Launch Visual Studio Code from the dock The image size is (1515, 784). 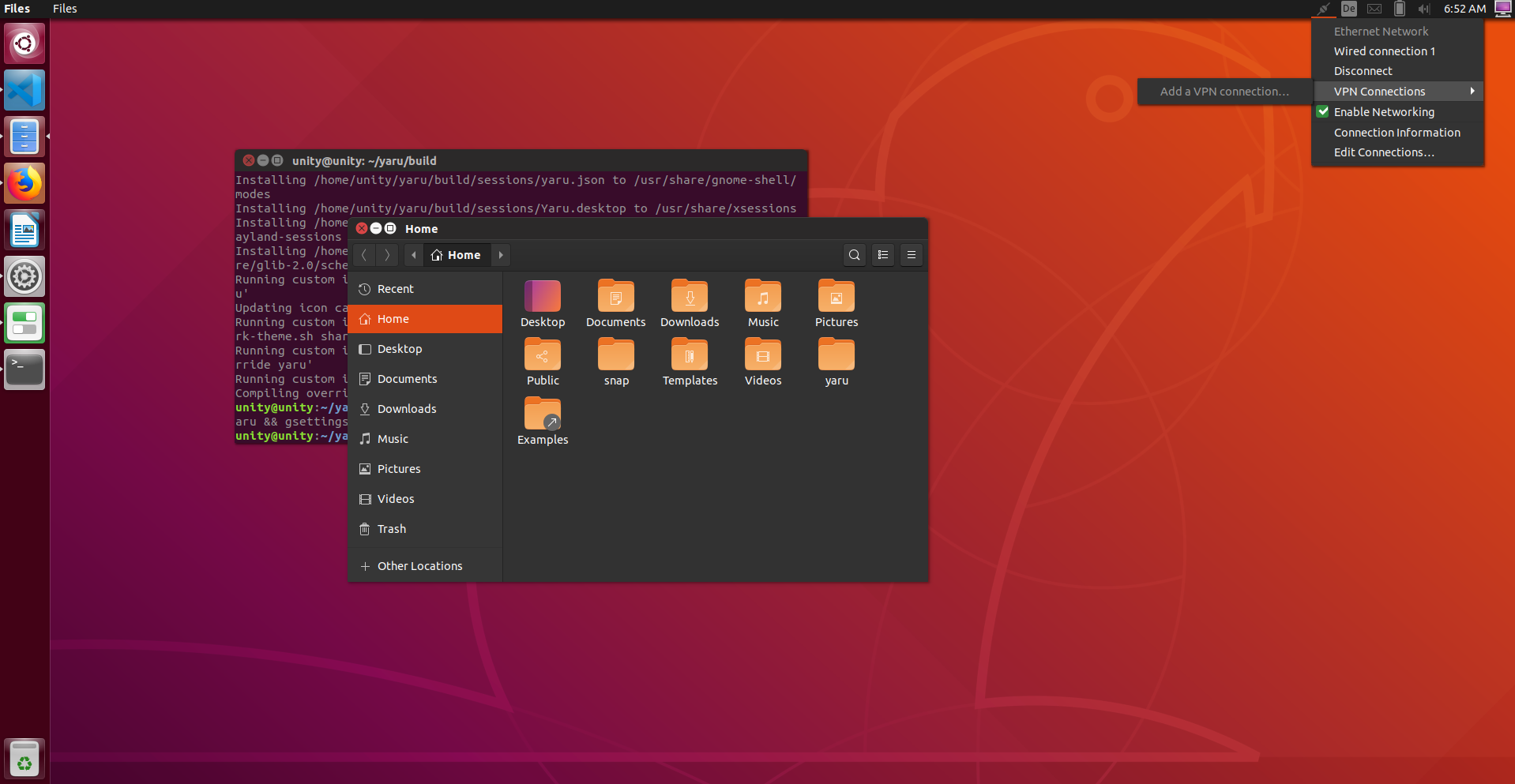[24, 90]
